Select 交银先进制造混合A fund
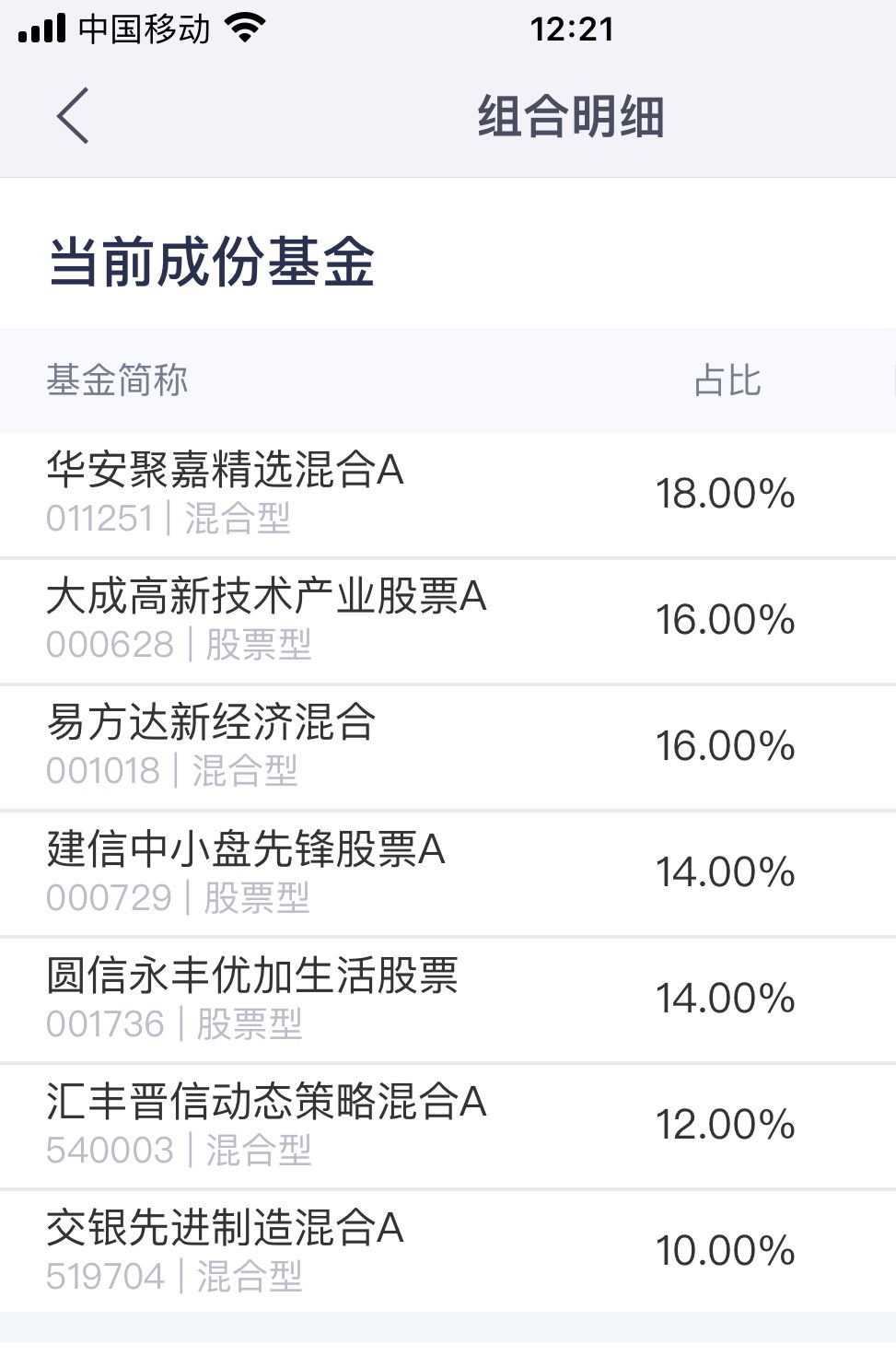896x1356 pixels. point(225,1228)
